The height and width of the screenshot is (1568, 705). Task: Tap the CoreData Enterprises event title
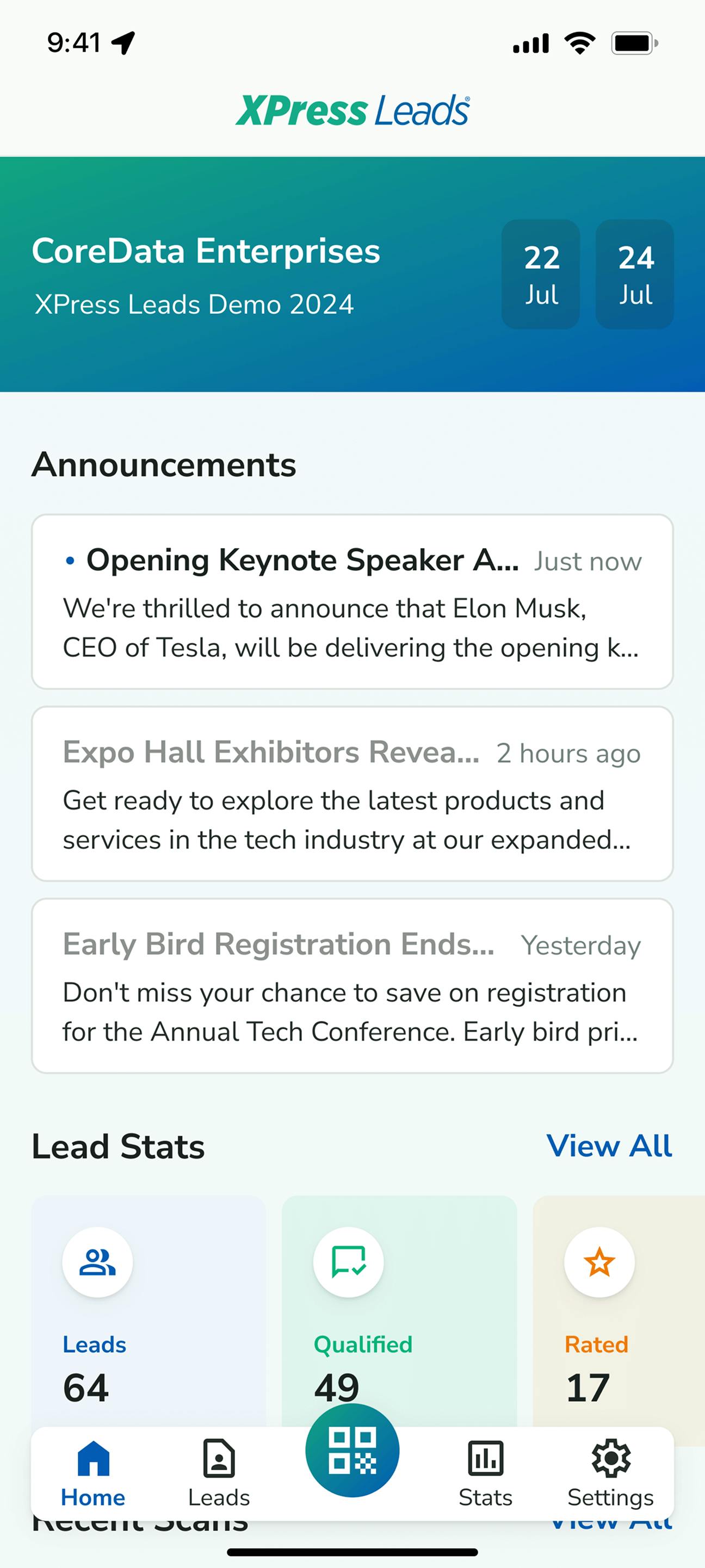[206, 251]
